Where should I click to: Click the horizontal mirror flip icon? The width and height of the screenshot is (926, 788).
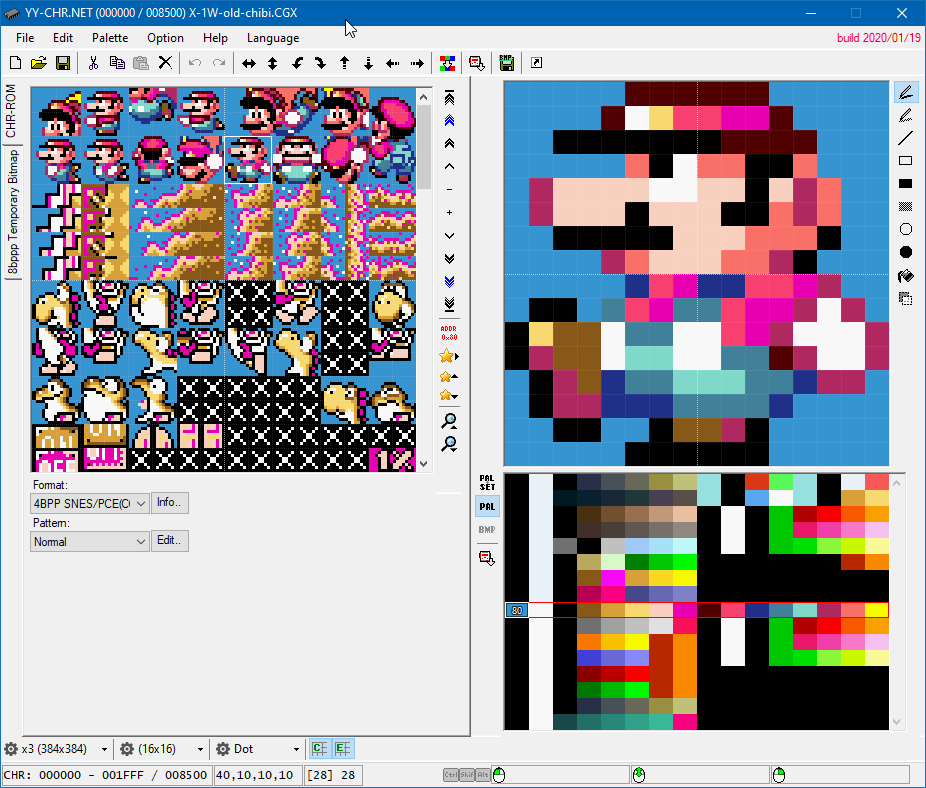coord(248,63)
